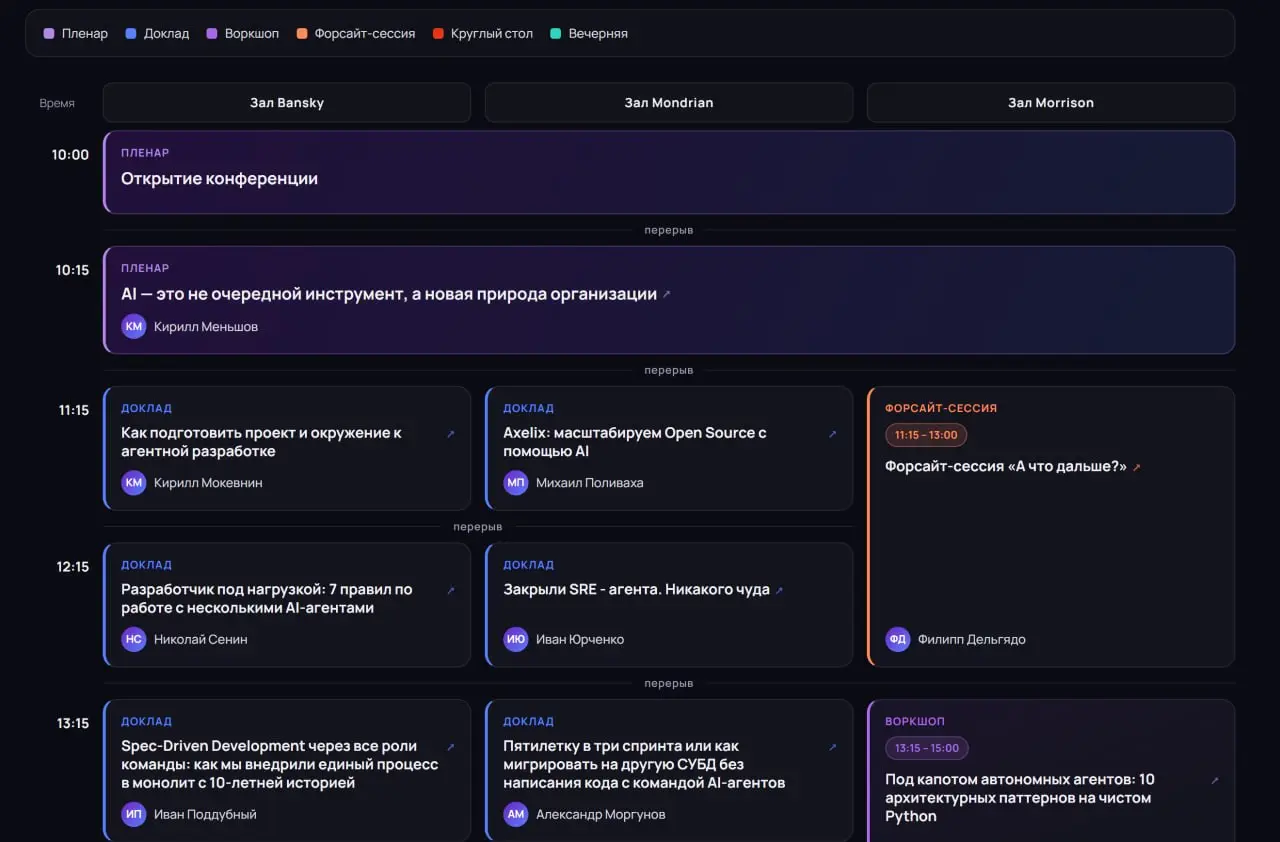
Task: Open the arrow icon on Разработчик под нагрузкой card
Action: (x=451, y=591)
